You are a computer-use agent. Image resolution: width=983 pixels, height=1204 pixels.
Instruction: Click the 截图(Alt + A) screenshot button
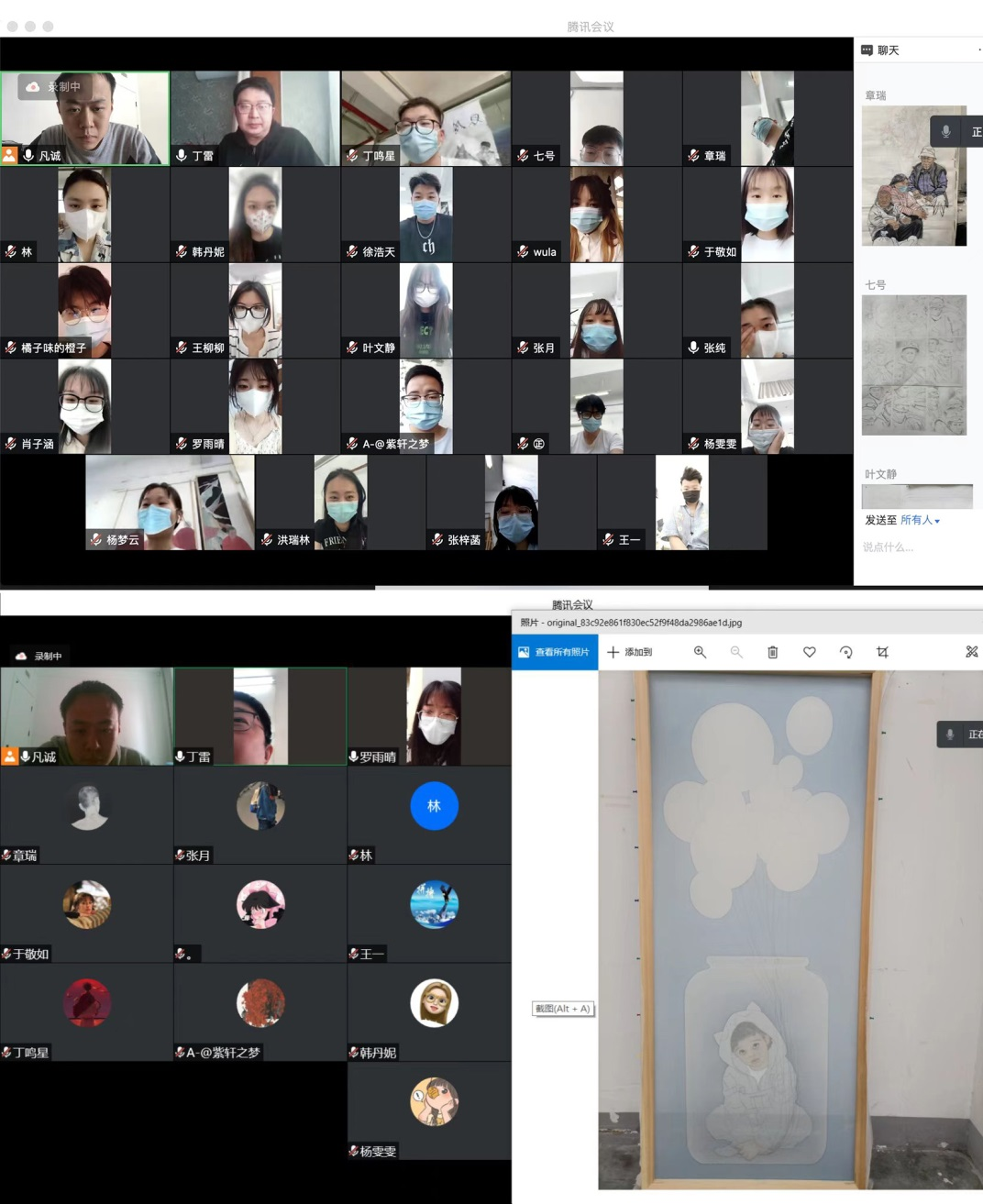coord(563,1009)
